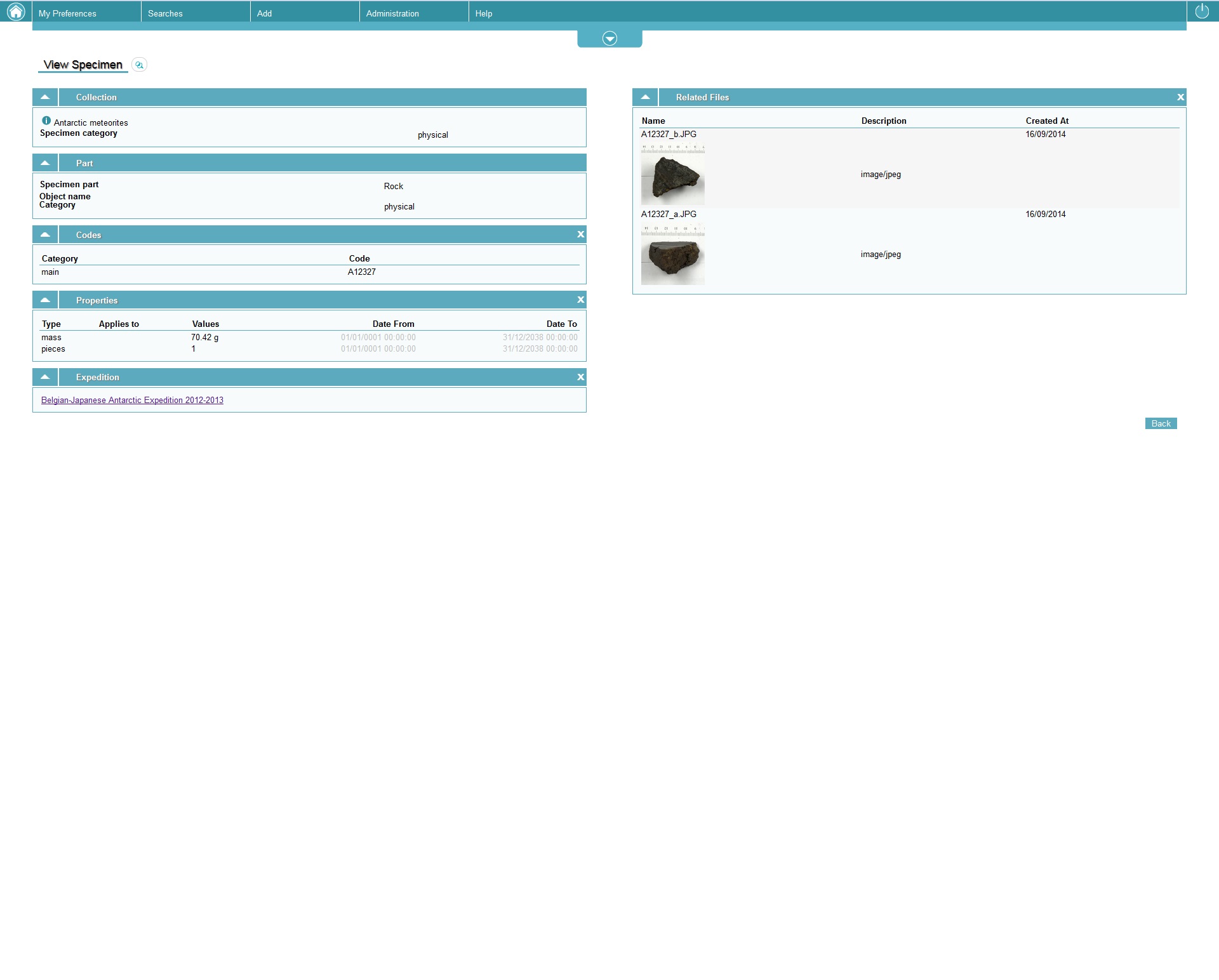Open the Searches menu

[x=165, y=13]
